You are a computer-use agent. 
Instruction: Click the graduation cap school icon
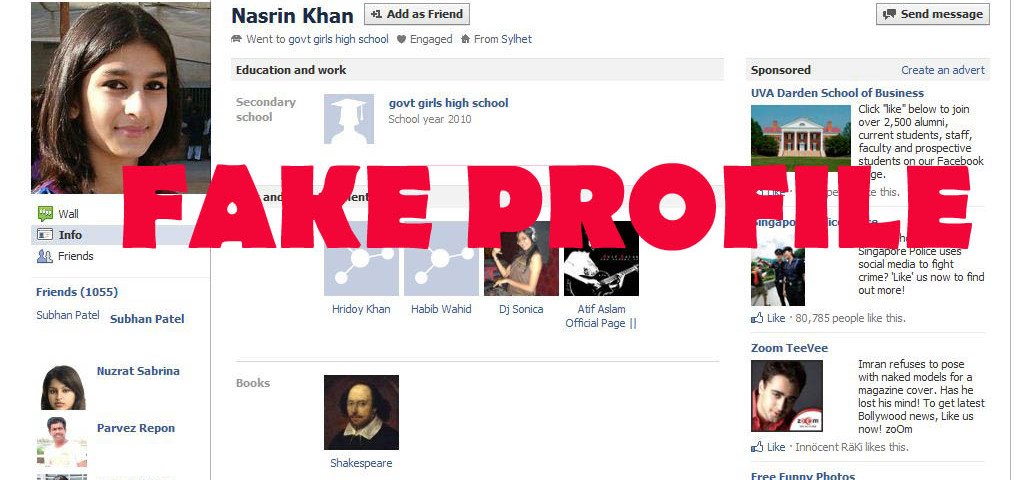coord(349,119)
